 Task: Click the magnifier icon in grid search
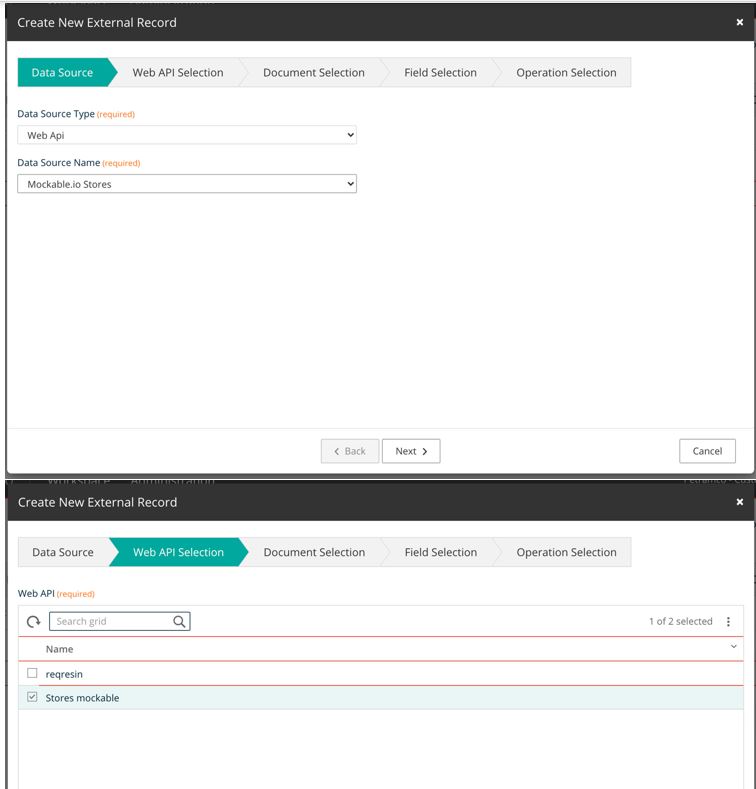click(x=179, y=622)
